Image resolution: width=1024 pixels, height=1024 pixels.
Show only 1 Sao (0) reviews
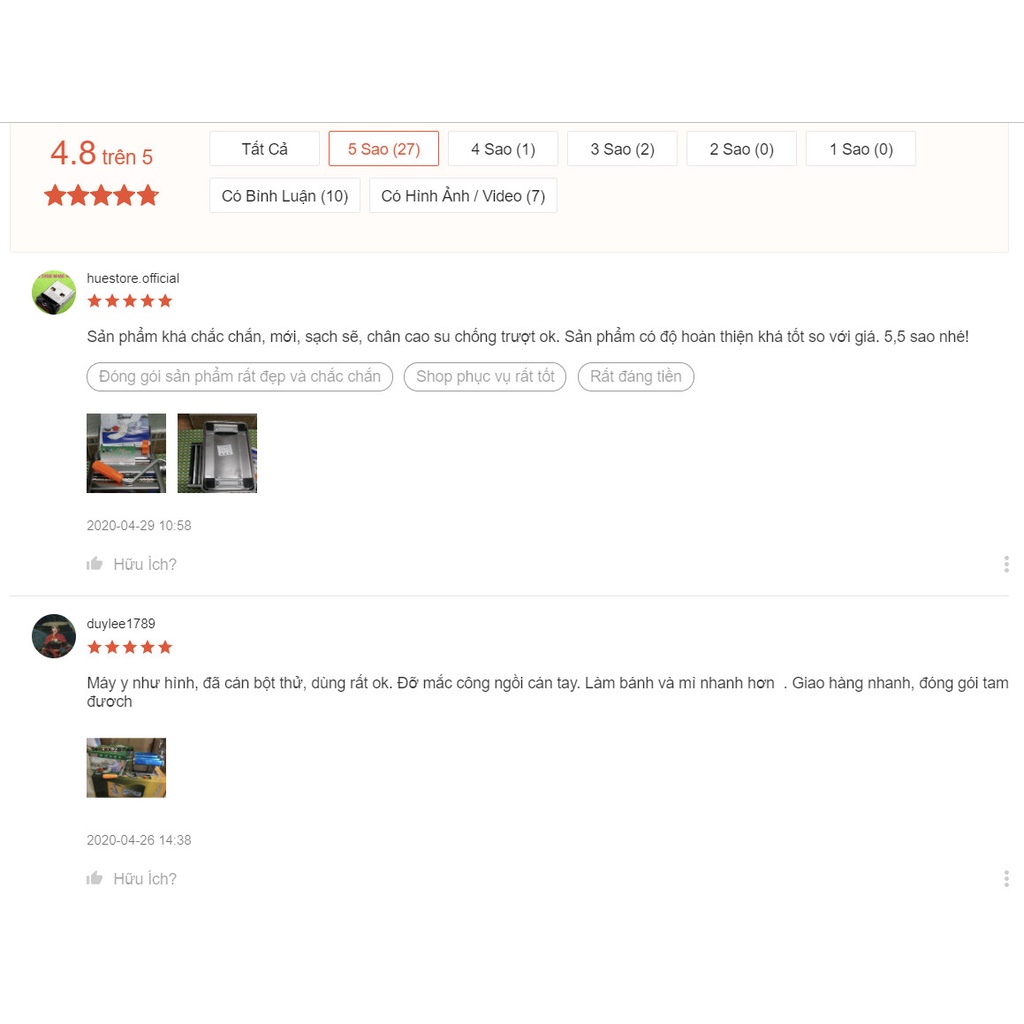pyautogui.click(x=861, y=149)
